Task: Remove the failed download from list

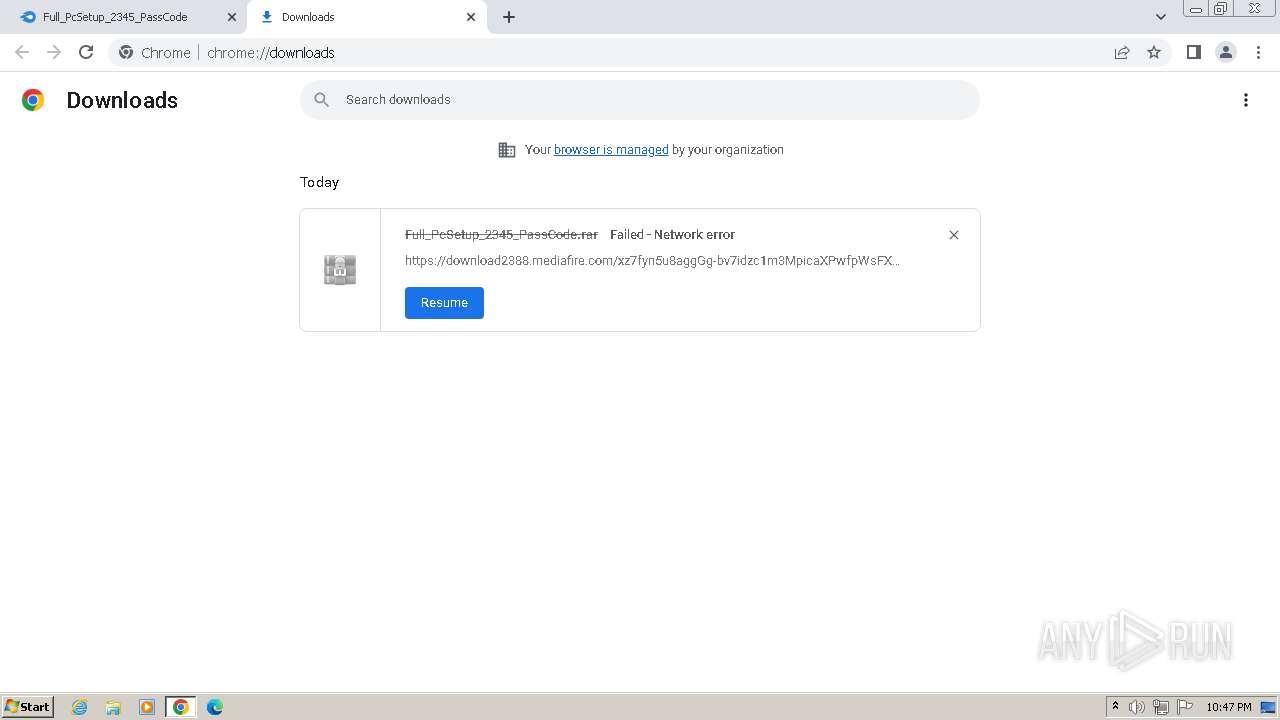Action: click(954, 235)
